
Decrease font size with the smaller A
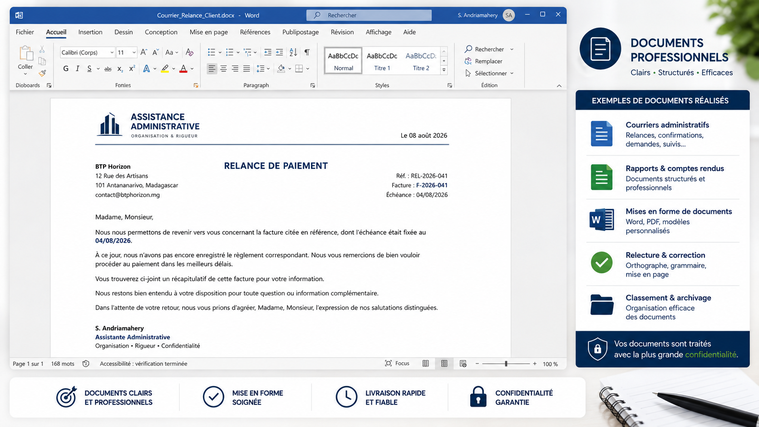click(155, 52)
